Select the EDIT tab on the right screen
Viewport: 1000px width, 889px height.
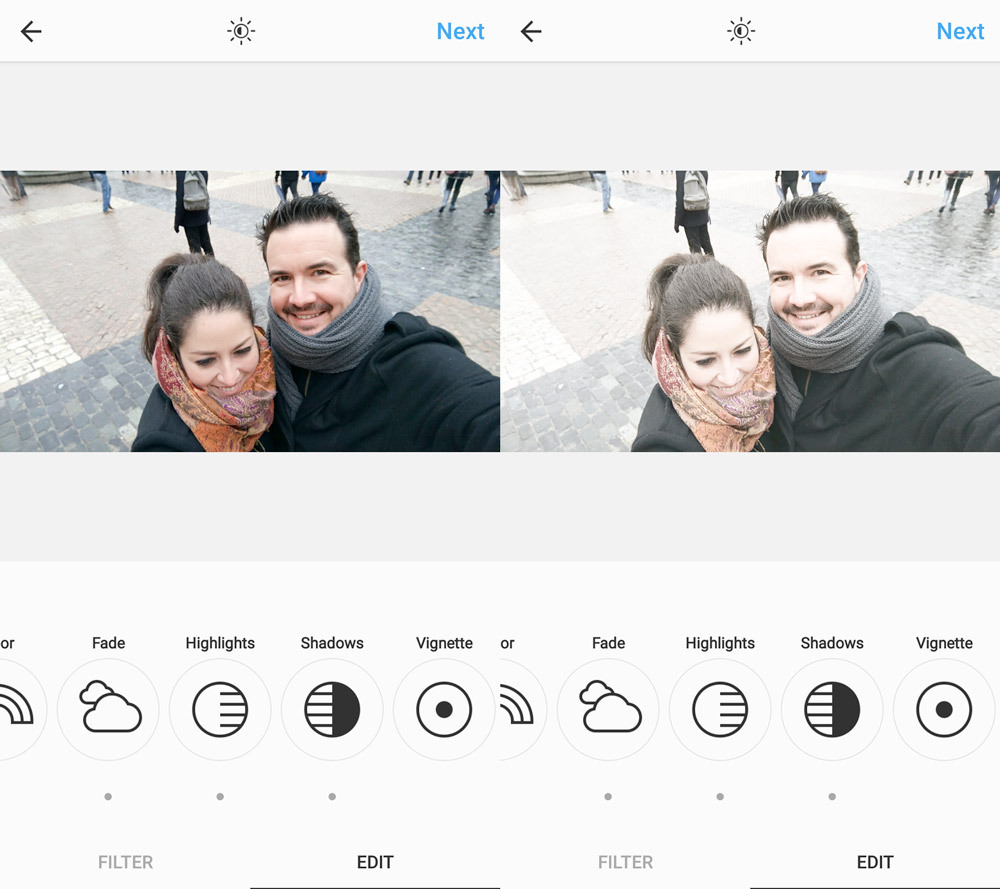[875, 862]
